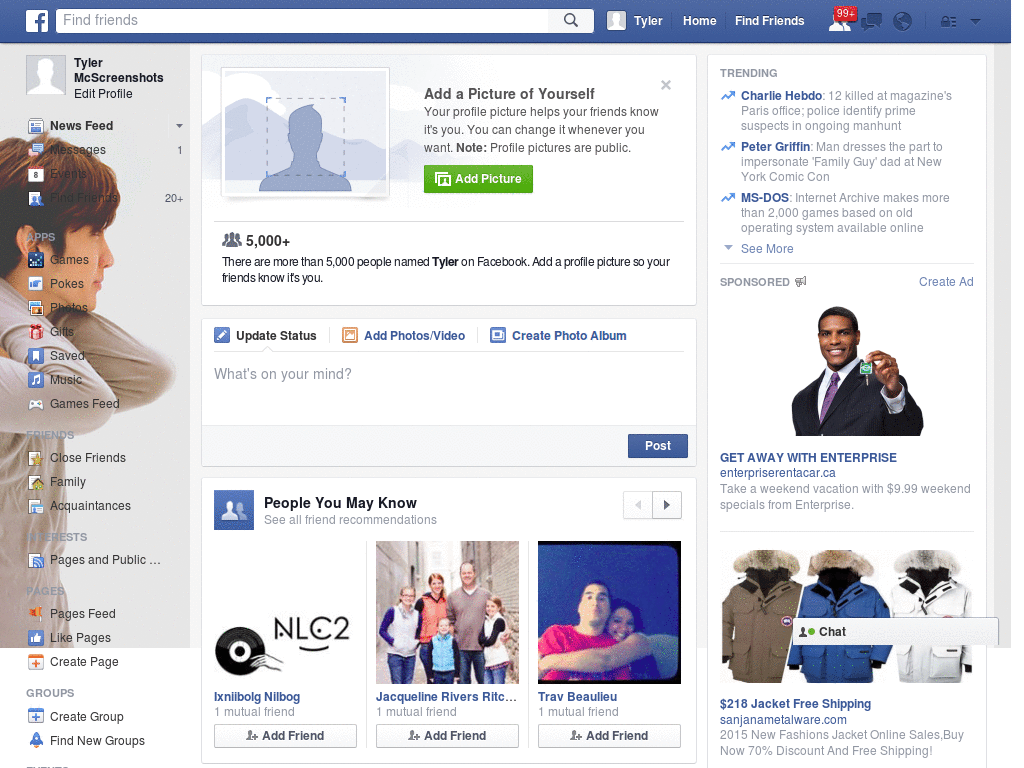Open friend requests icon with 99+ badge
This screenshot has height=768, width=1024.
pyautogui.click(x=840, y=21)
